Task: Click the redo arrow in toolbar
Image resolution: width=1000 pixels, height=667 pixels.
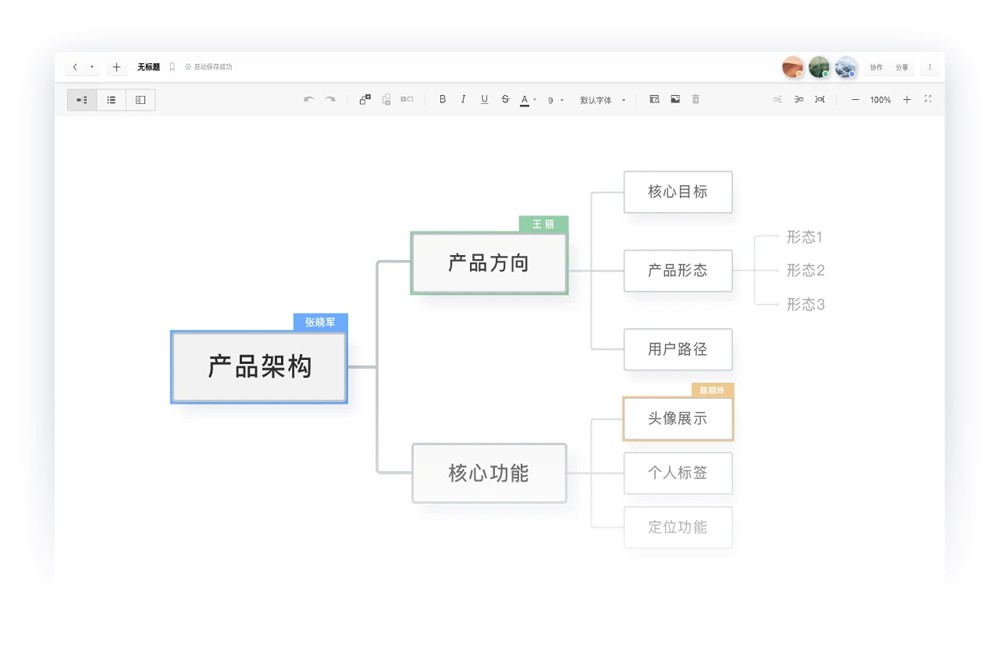Action: [330, 100]
